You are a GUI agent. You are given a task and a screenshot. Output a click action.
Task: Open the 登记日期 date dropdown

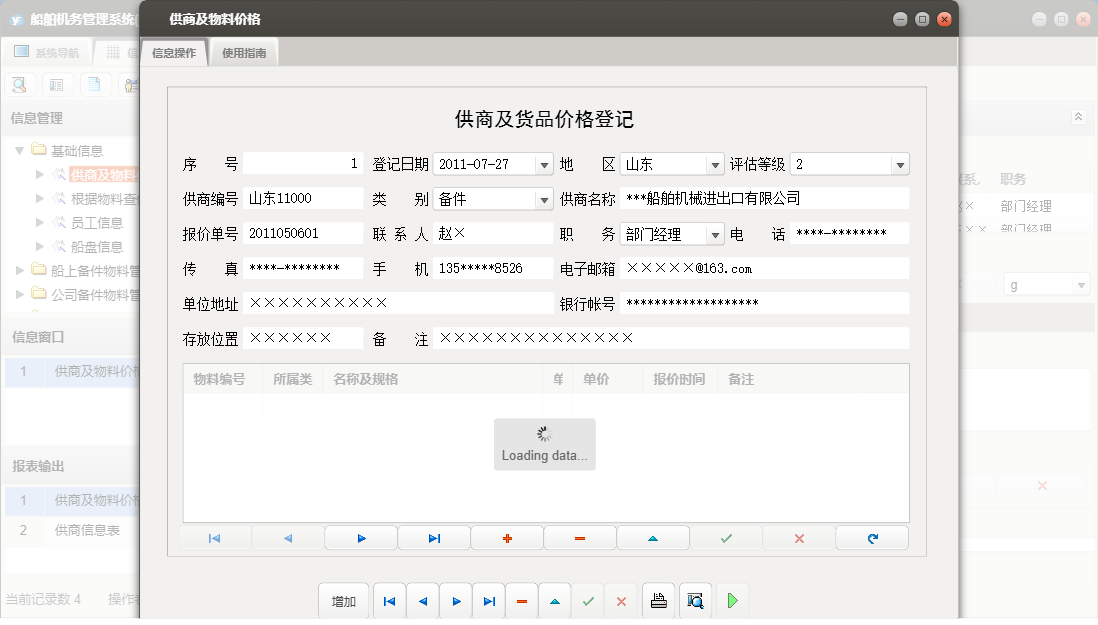coord(544,165)
